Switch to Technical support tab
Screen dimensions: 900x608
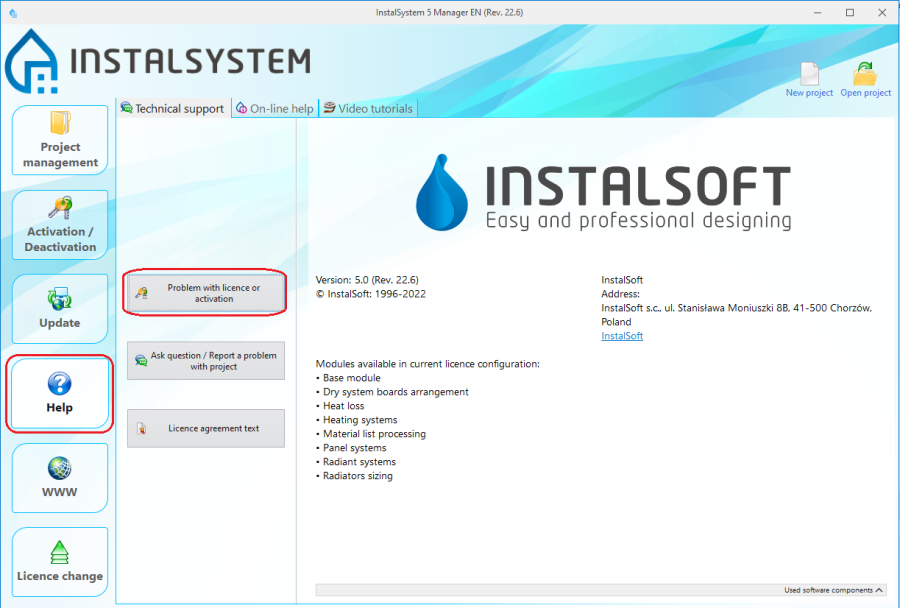point(173,109)
